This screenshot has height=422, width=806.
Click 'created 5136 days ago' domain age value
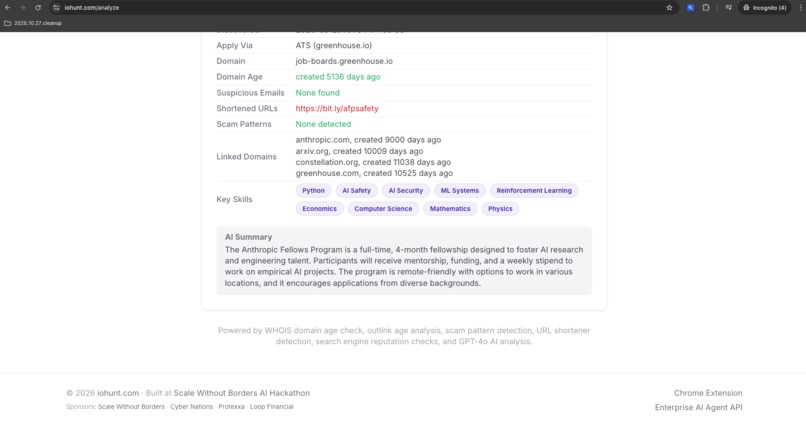pos(338,77)
